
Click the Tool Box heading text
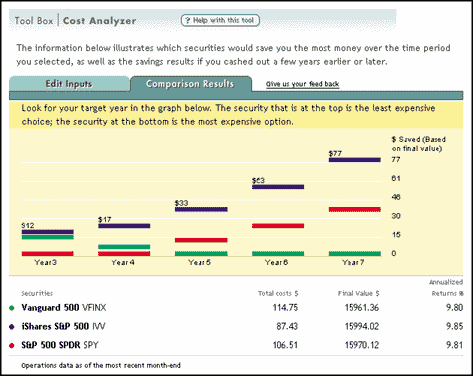pyautogui.click(x=34, y=21)
